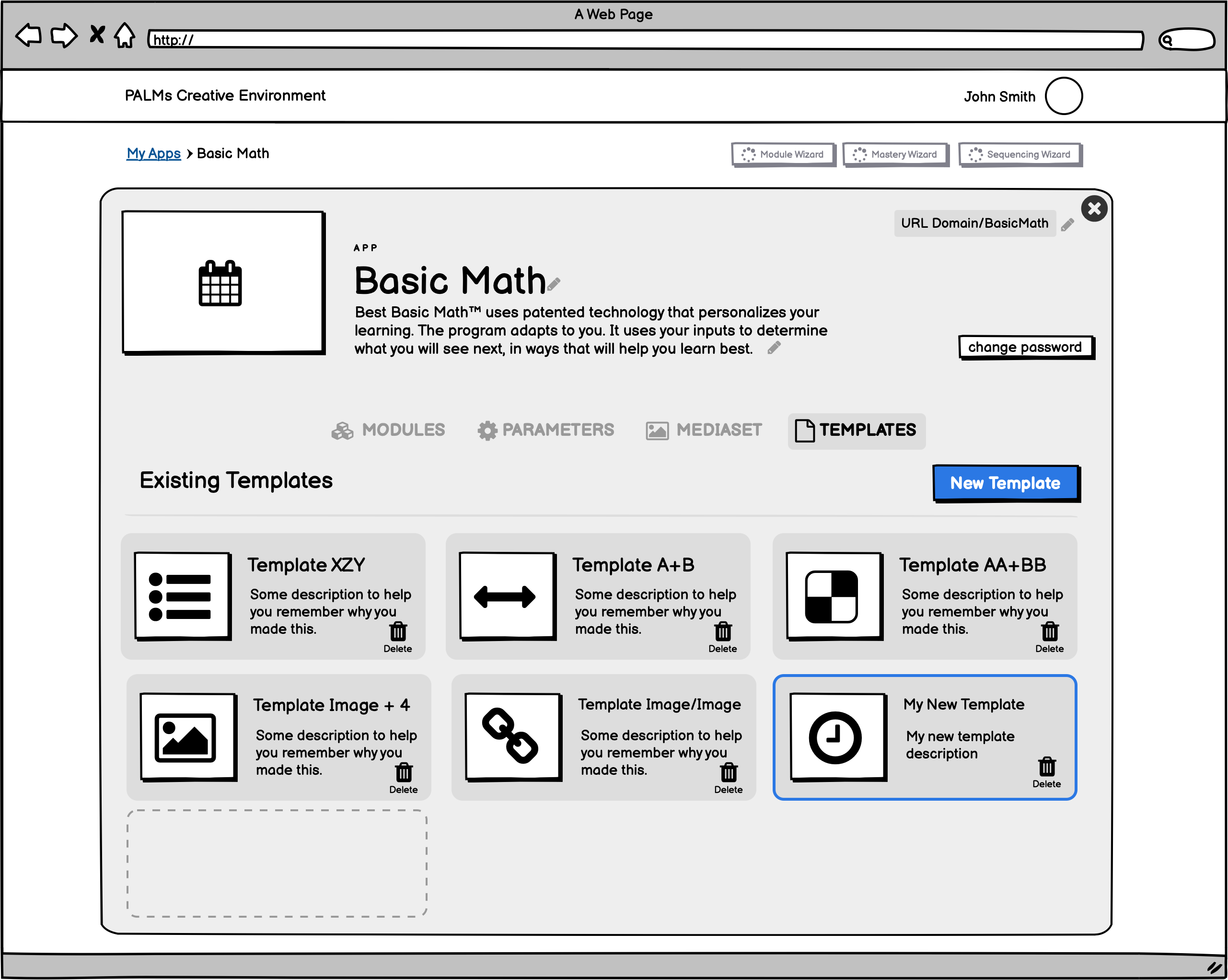Open Template Image/Image chain-link thumbnail
Viewport: 1228px width, 980px height.
pyautogui.click(x=514, y=737)
